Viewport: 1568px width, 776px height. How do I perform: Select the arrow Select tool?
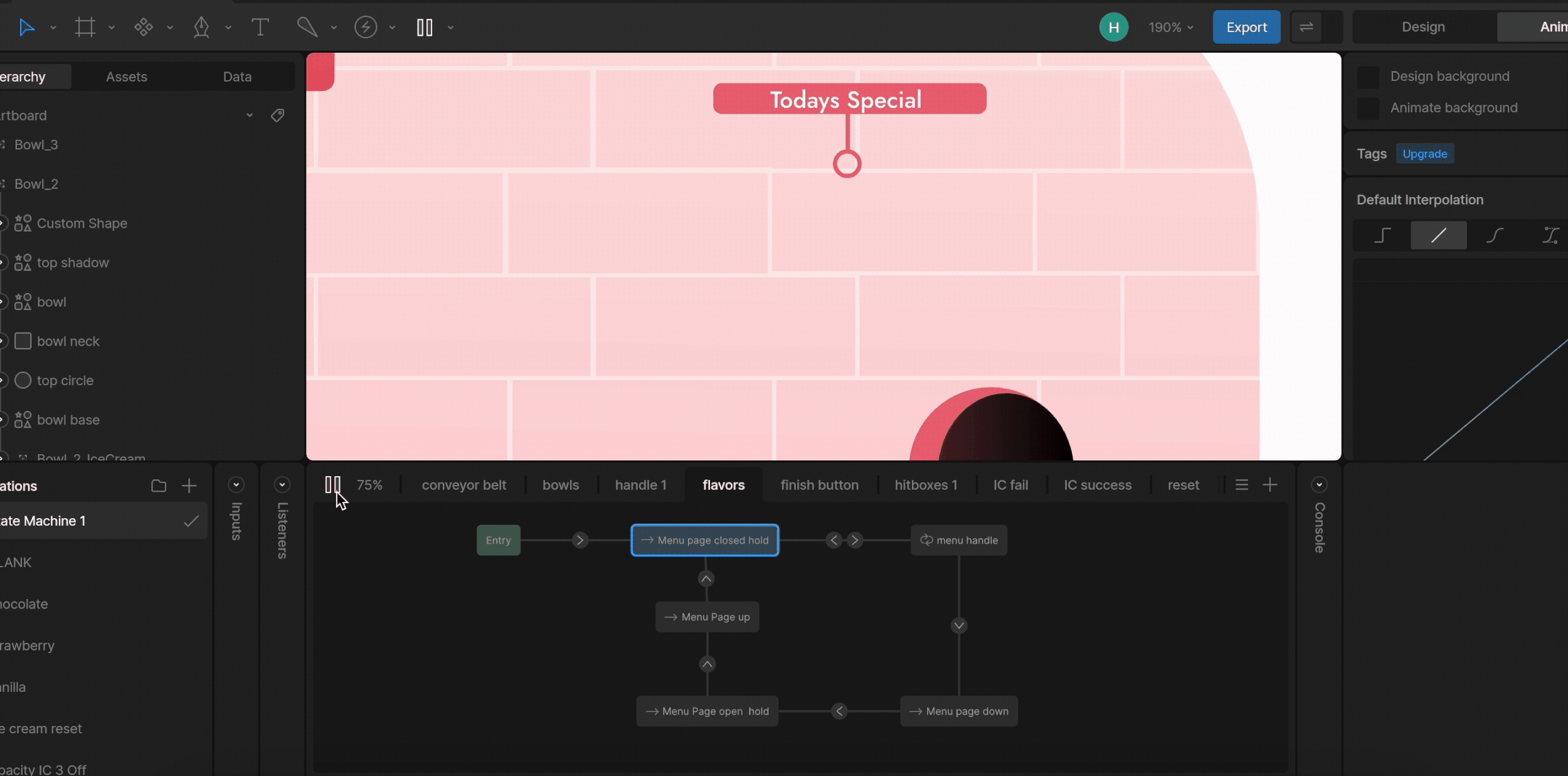coord(26,28)
